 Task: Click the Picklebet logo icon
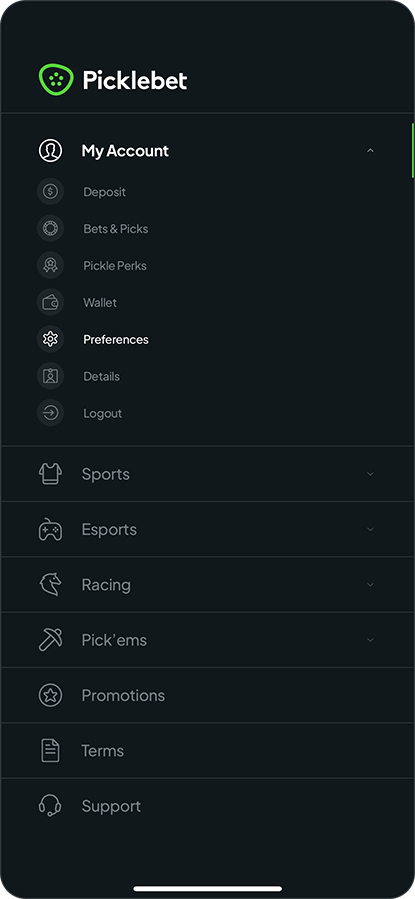[56, 80]
